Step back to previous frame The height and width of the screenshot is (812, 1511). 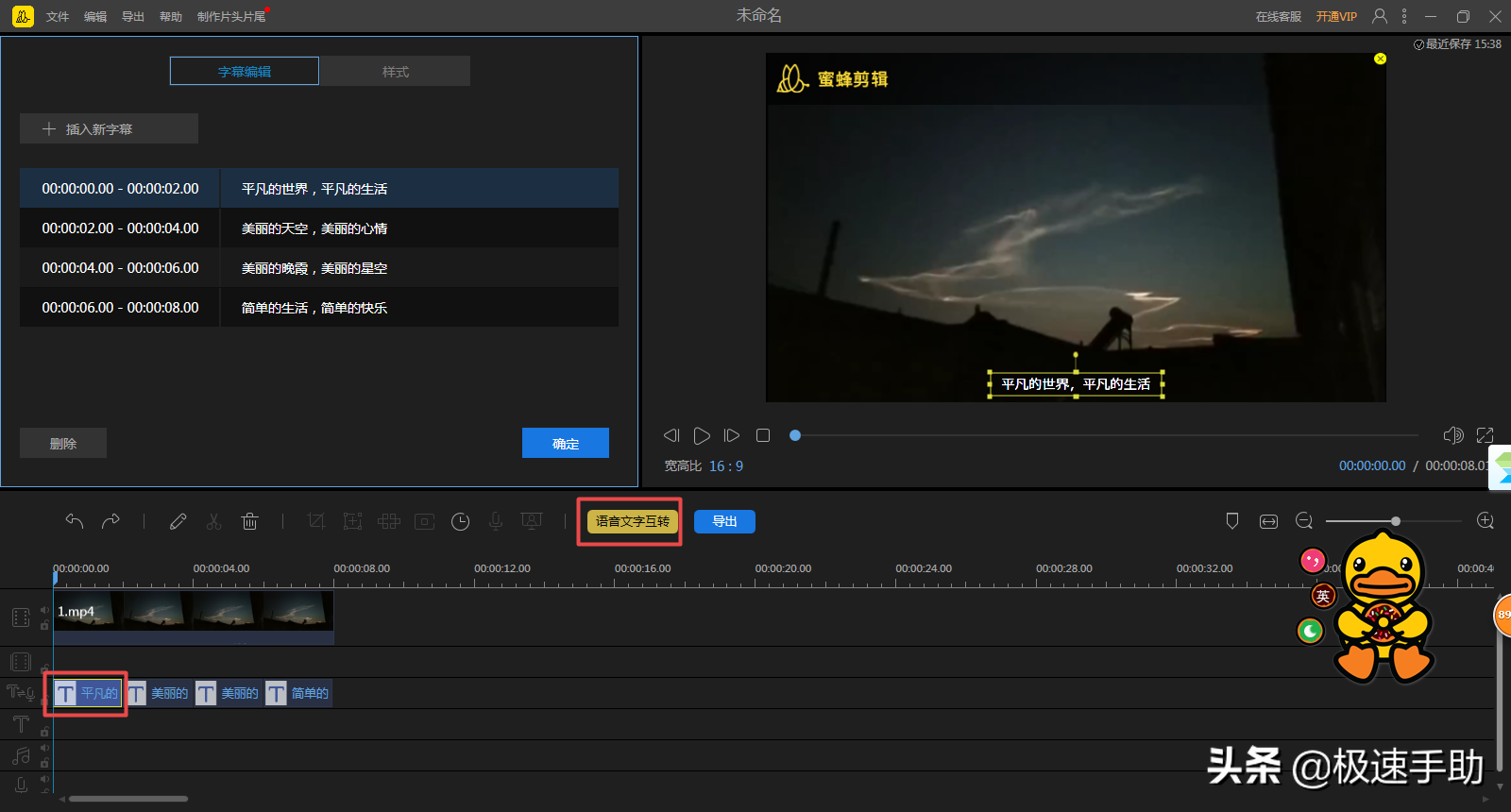pyautogui.click(x=671, y=435)
